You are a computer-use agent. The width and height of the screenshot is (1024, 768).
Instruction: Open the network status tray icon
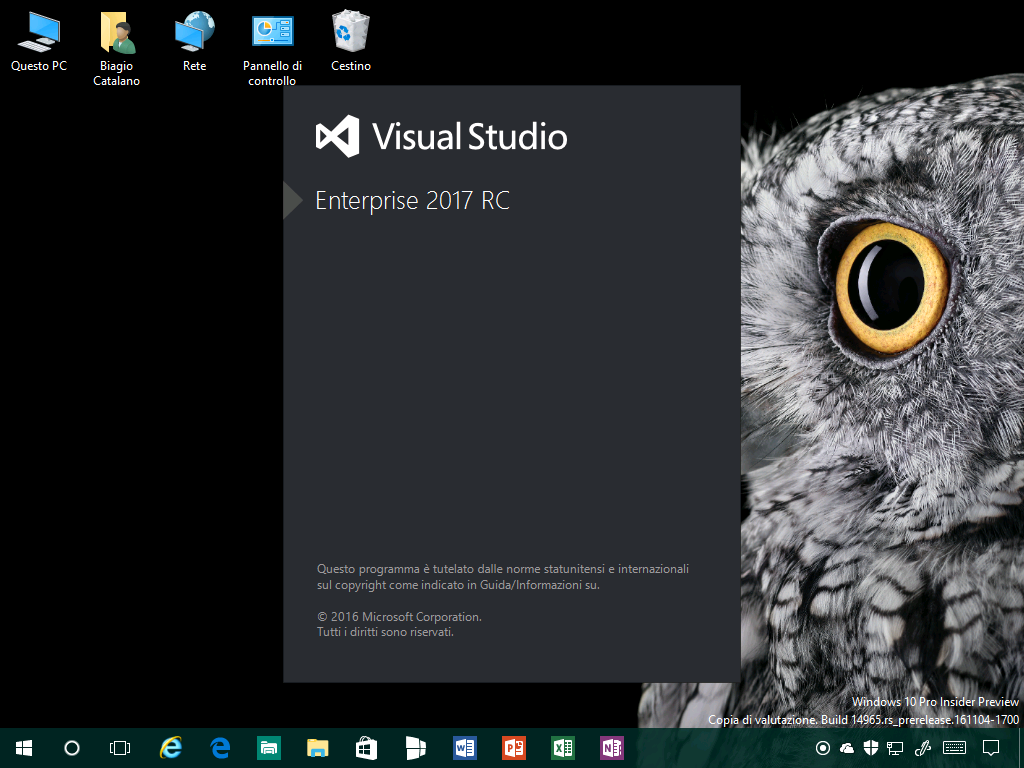pos(895,748)
